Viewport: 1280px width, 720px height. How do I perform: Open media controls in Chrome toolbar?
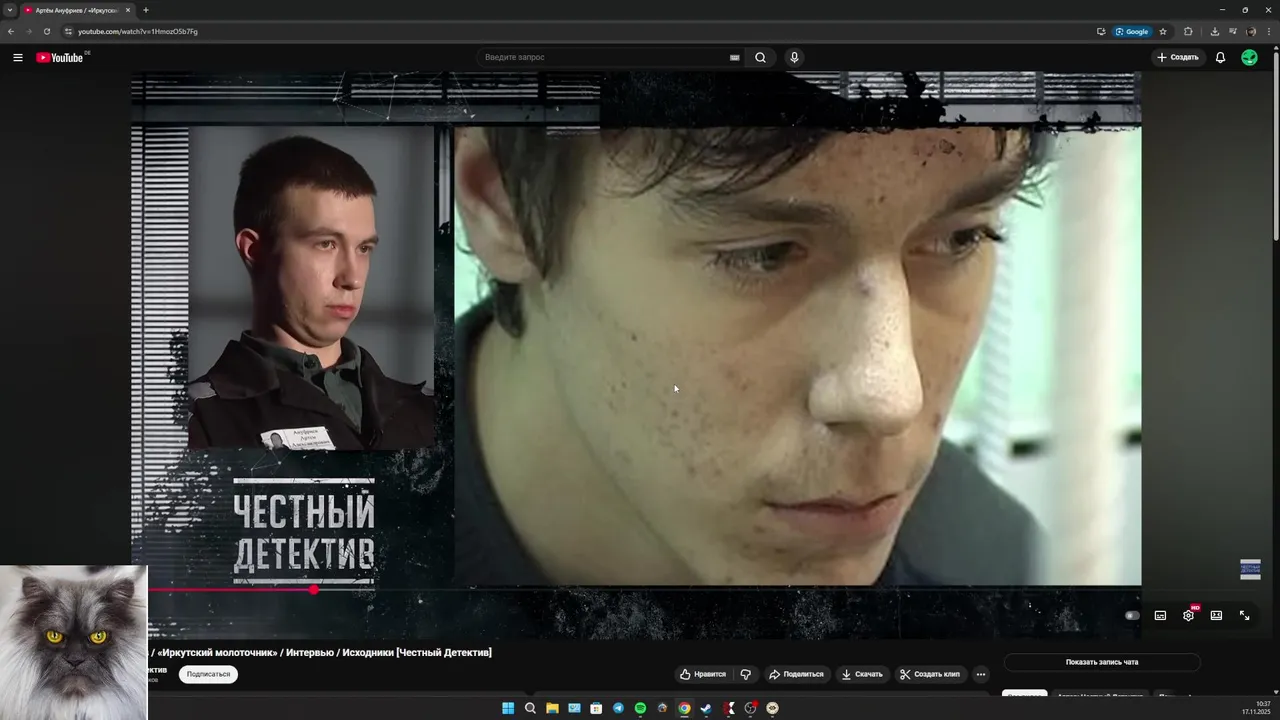1233,31
